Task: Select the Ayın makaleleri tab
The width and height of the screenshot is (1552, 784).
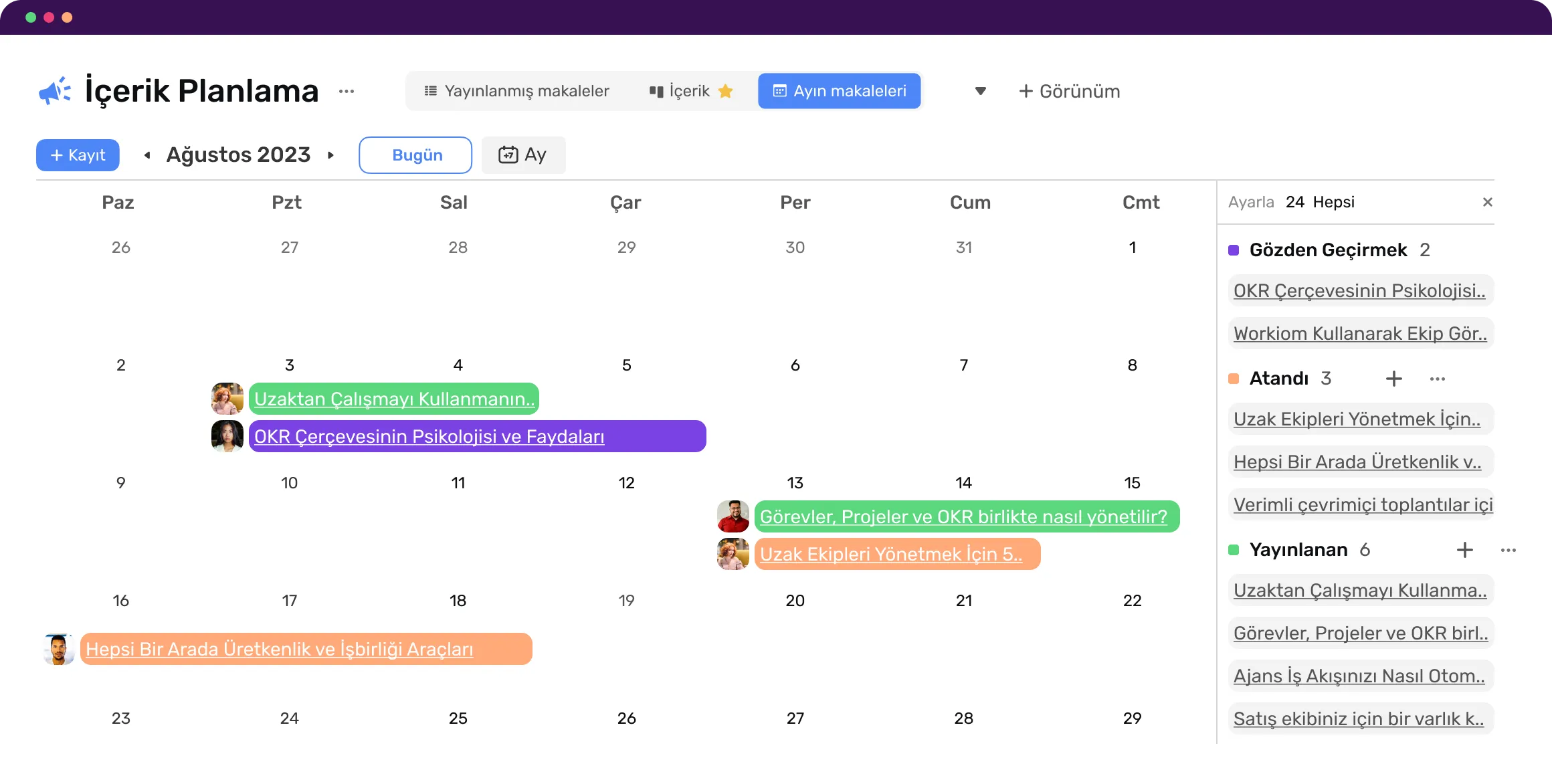Action: click(839, 91)
